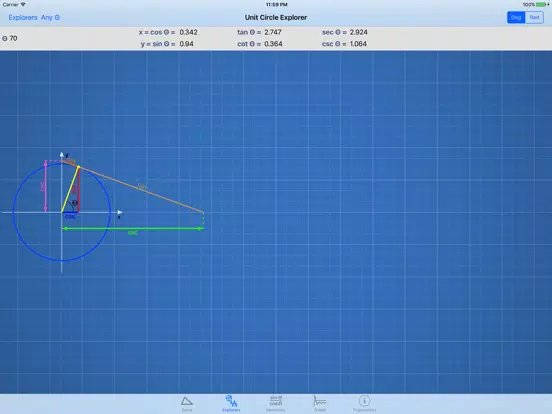Edit the Θ angle value 70
Screen dimensions: 552x414
coord(13,38)
